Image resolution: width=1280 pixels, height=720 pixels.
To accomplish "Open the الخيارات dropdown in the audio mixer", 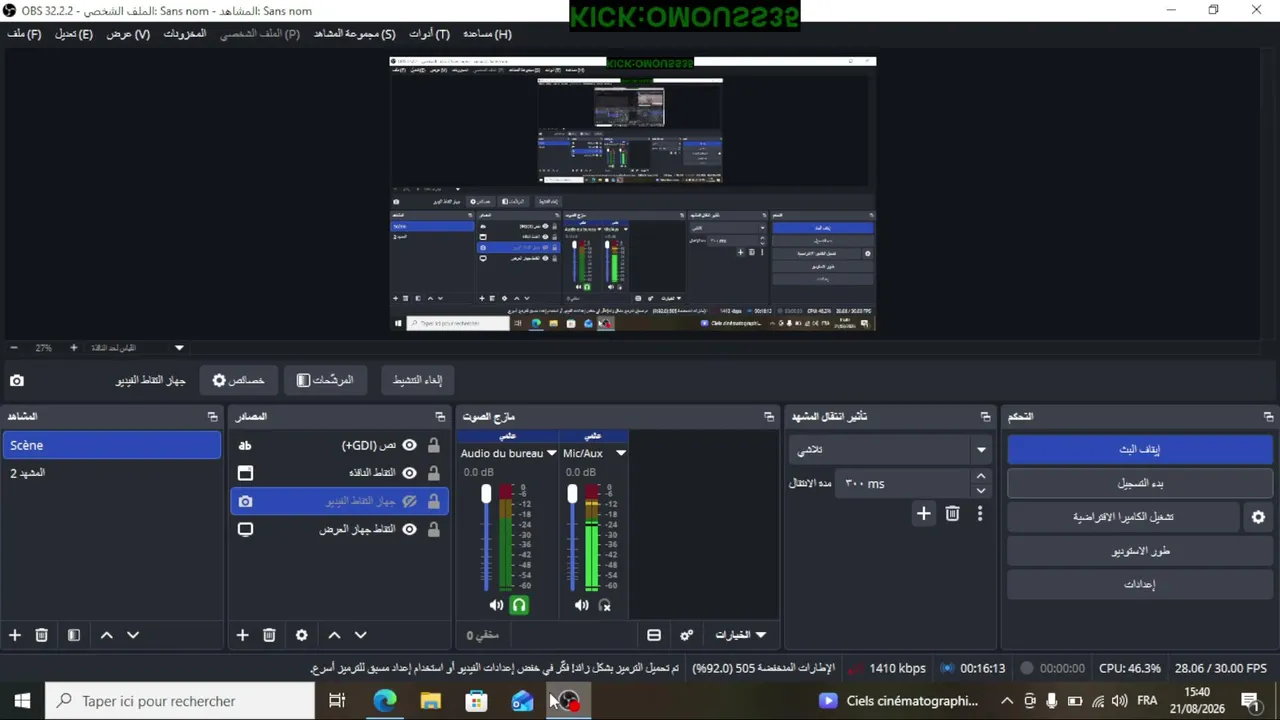I will coord(740,635).
